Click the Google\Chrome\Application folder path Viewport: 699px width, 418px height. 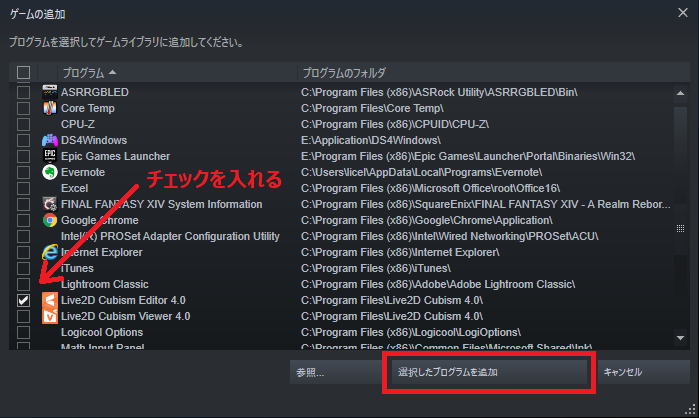point(427,221)
